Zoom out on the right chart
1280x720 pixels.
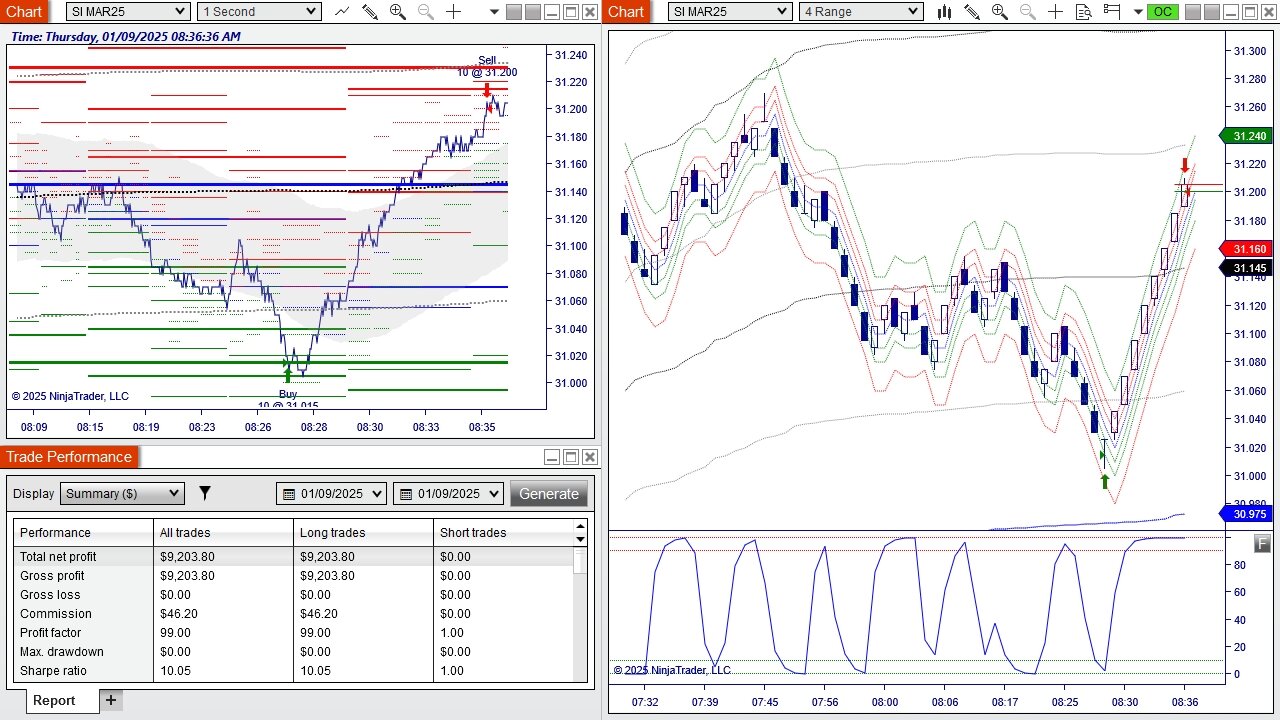(x=1028, y=12)
